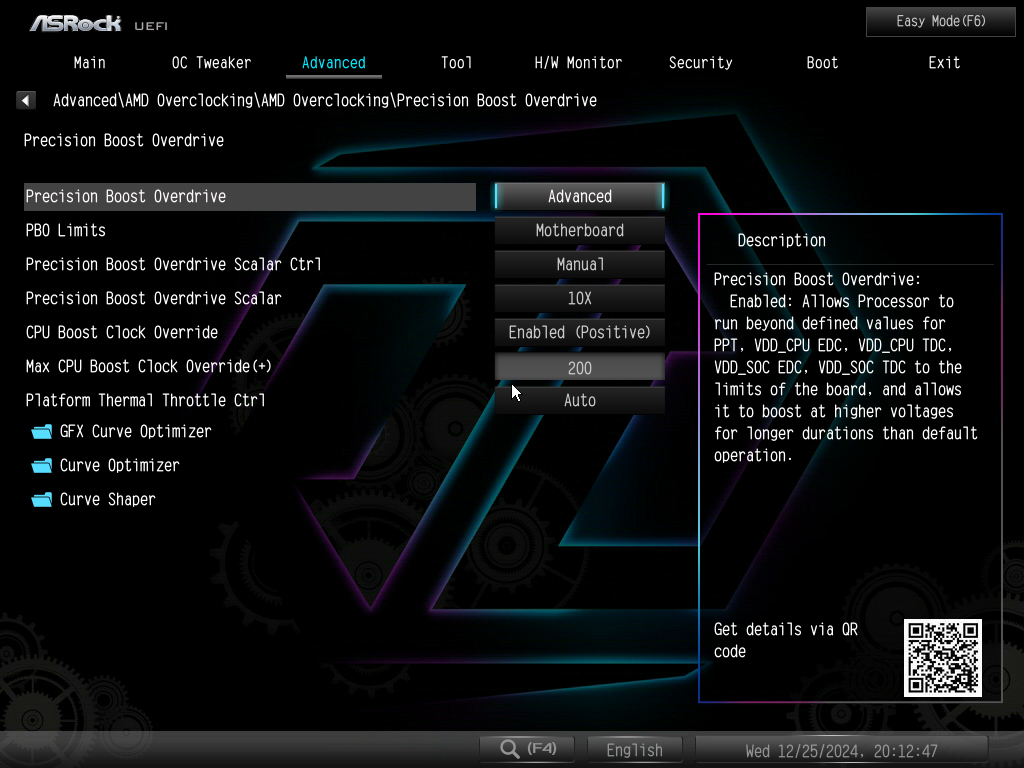
Task: Go to the Exit tab
Action: pos(944,63)
